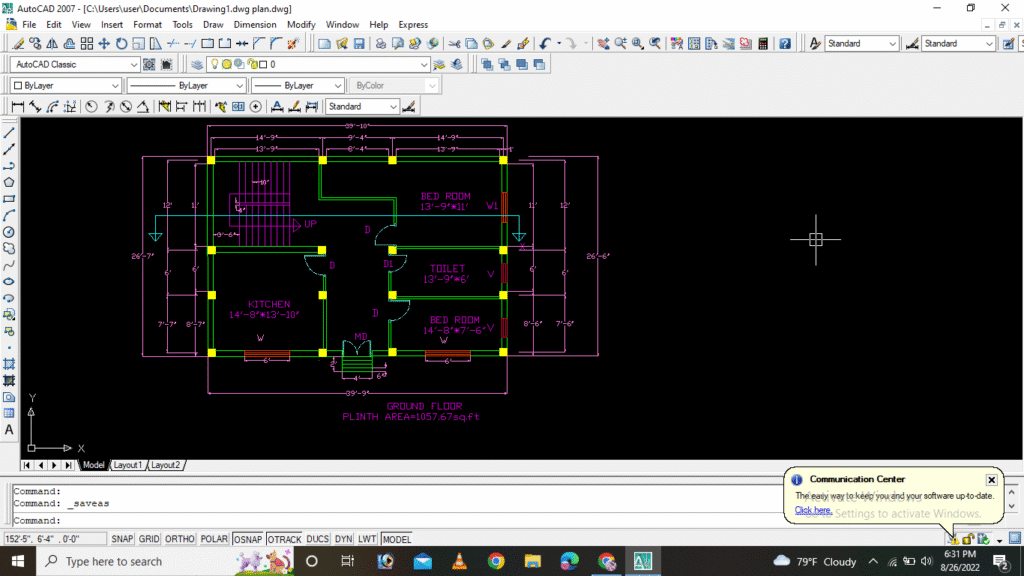Select the Multiline Text tool
The height and width of the screenshot is (576, 1024).
click(x=9, y=430)
